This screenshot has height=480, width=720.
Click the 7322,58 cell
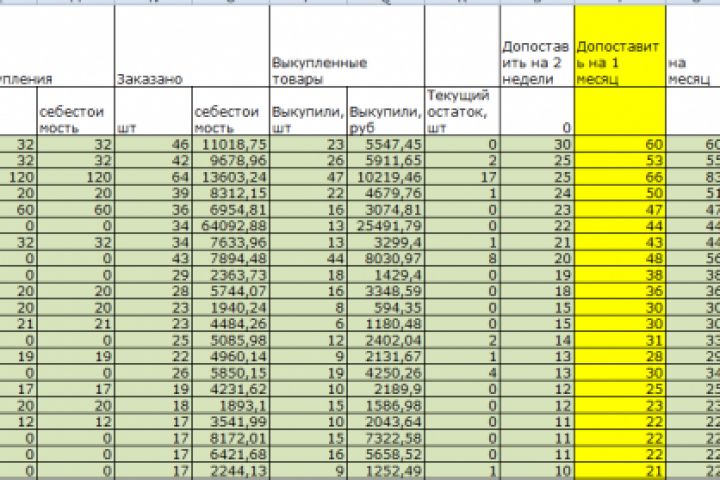click(386, 438)
